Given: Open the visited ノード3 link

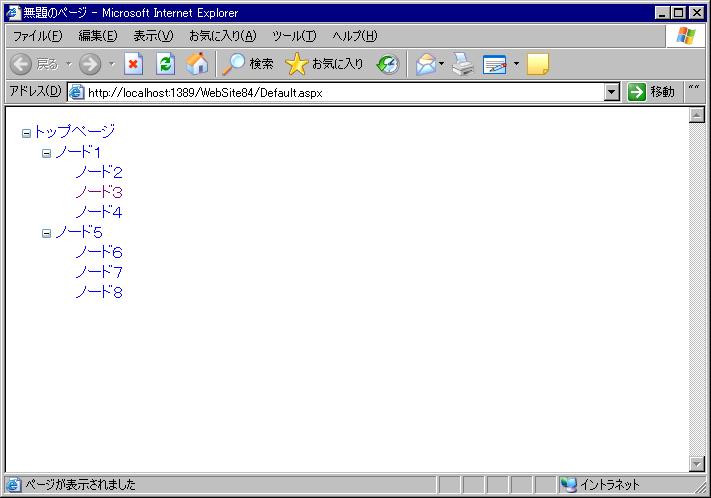Looking at the screenshot, I should pyautogui.click(x=99, y=192).
